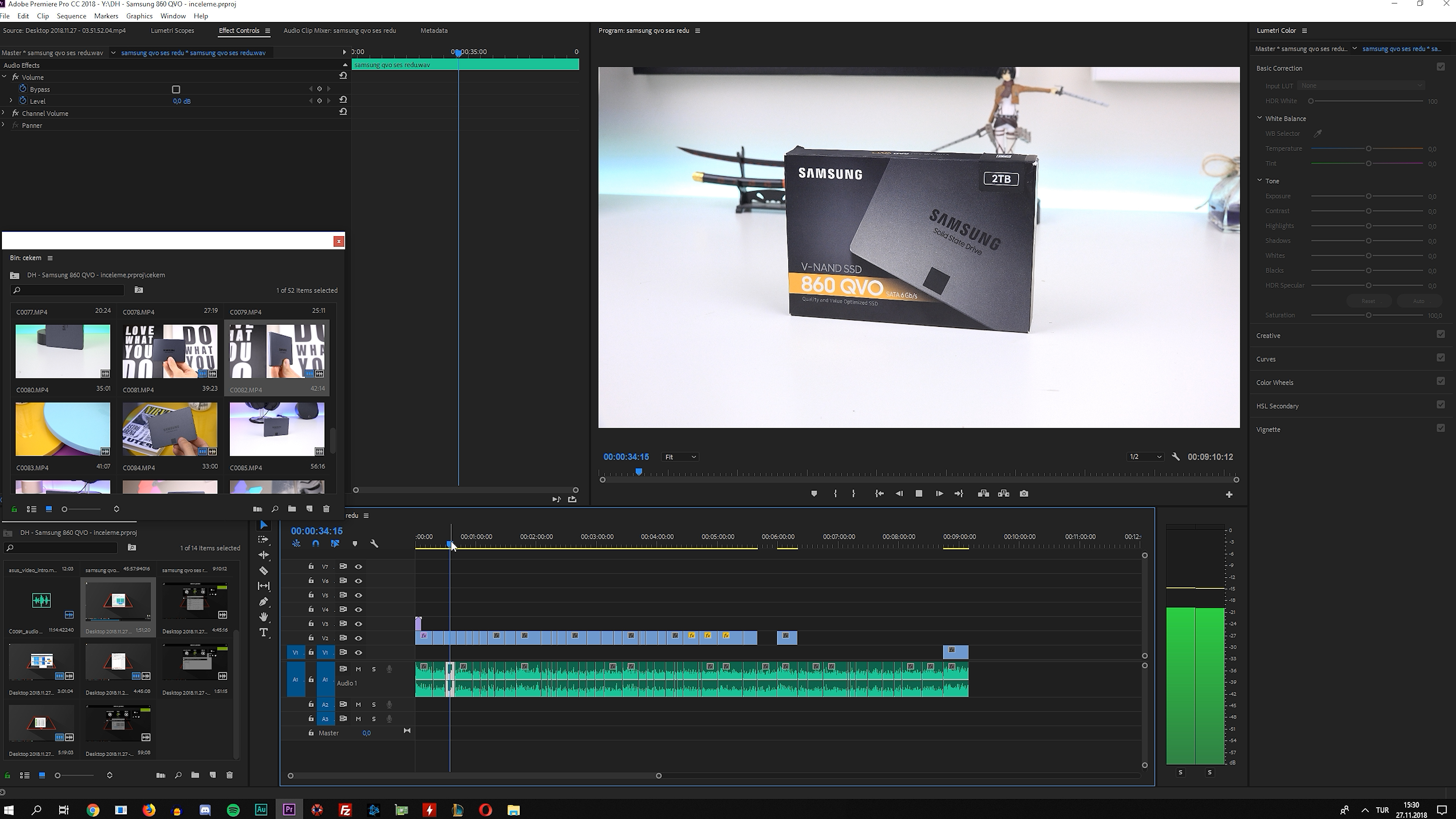Image resolution: width=1456 pixels, height=819 pixels.
Task: Solo audio track A2
Action: (x=373, y=704)
